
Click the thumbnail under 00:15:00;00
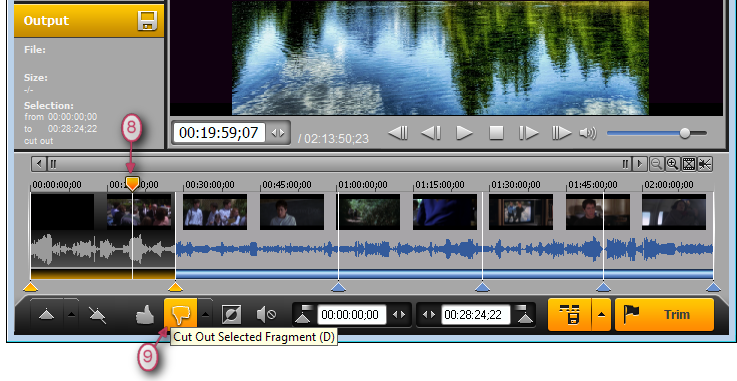point(139,212)
